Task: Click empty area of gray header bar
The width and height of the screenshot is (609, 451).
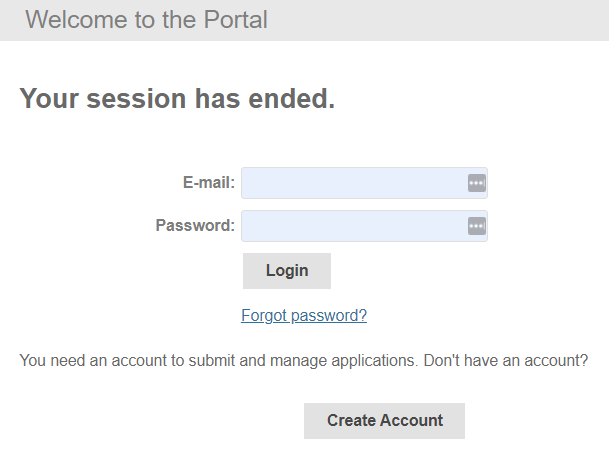Action: pyautogui.click(x=450, y=20)
